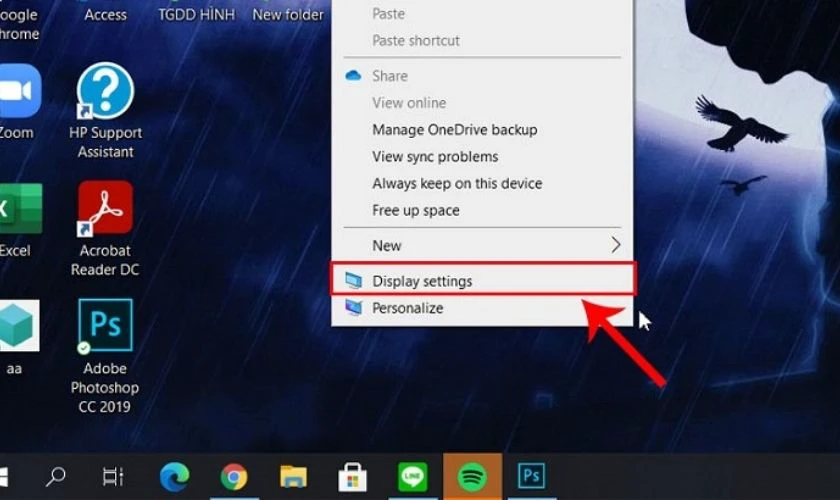Select the TGDD HÌNH desktop label
The image size is (840, 500).
[197, 14]
